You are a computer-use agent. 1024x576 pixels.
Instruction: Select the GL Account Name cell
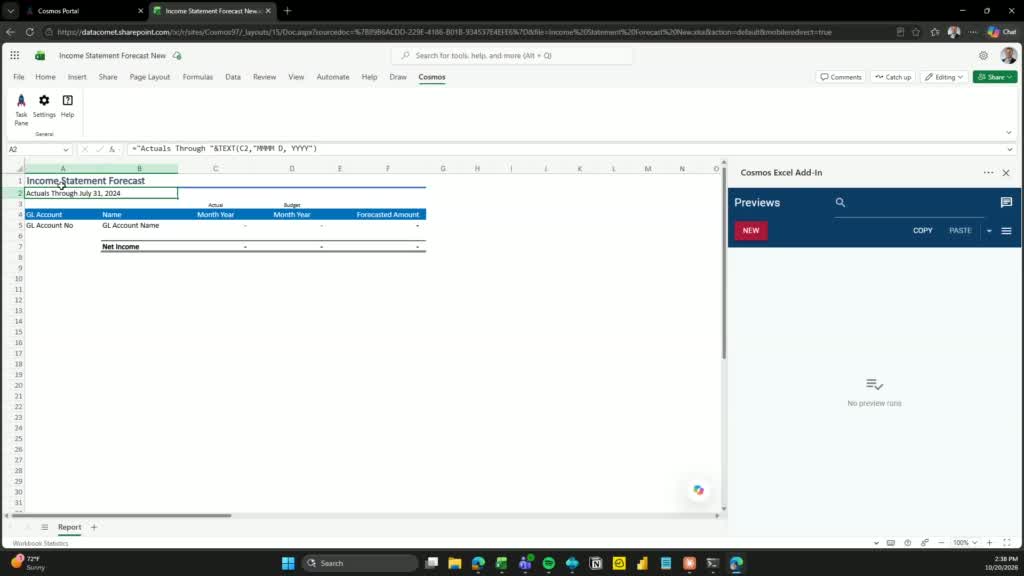pos(139,225)
